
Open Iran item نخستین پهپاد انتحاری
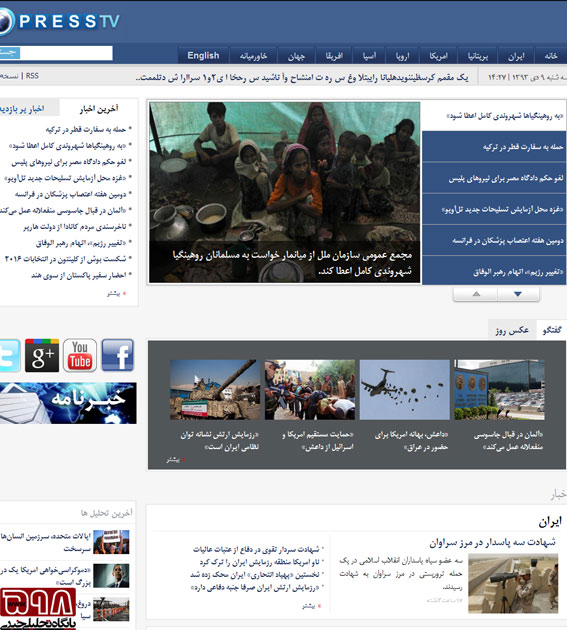click(255, 575)
